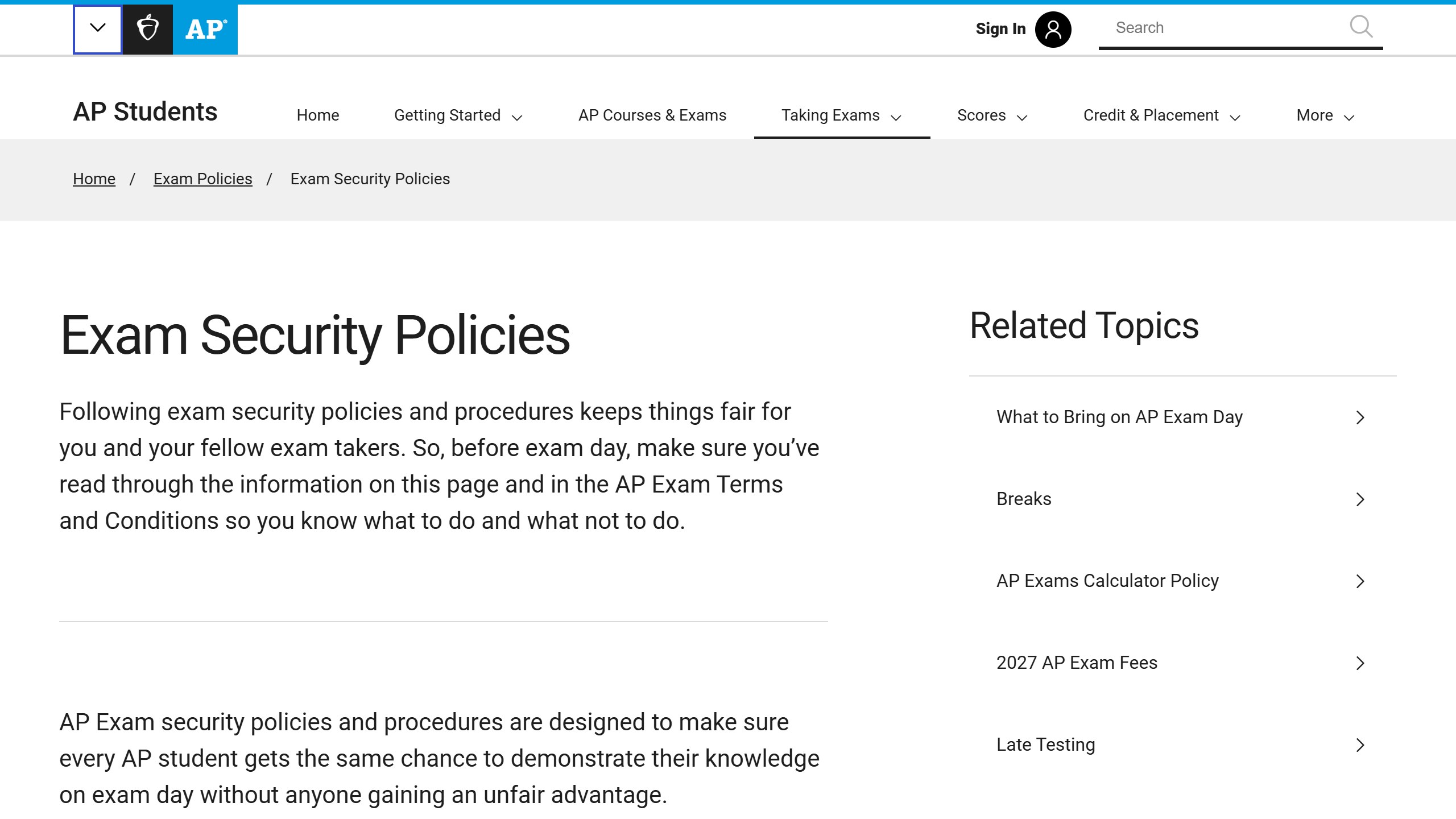Open What to Bring on AP Exam Day
The image size is (1456, 819).
click(1119, 417)
